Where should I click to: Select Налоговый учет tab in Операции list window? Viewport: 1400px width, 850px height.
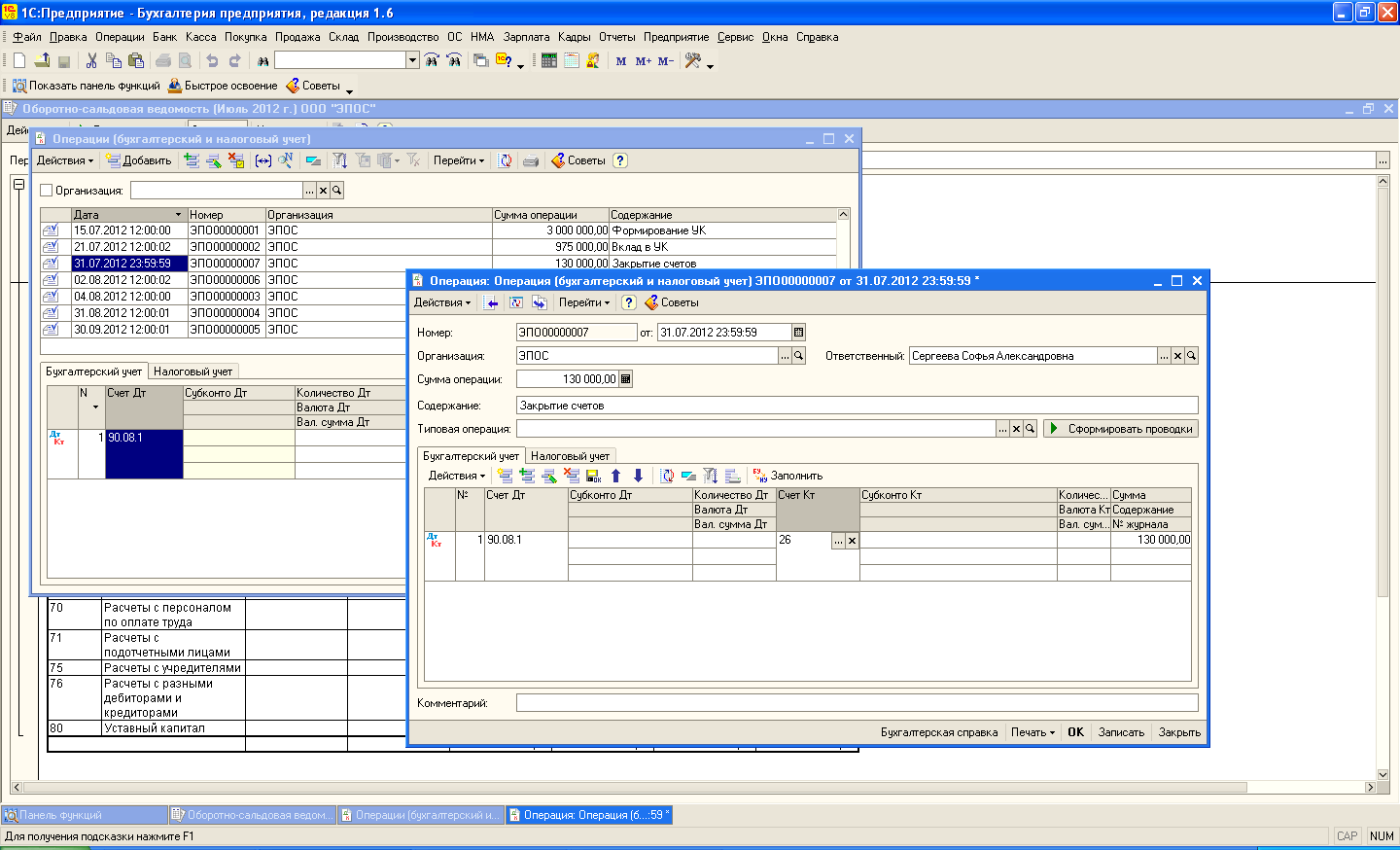[x=192, y=372]
